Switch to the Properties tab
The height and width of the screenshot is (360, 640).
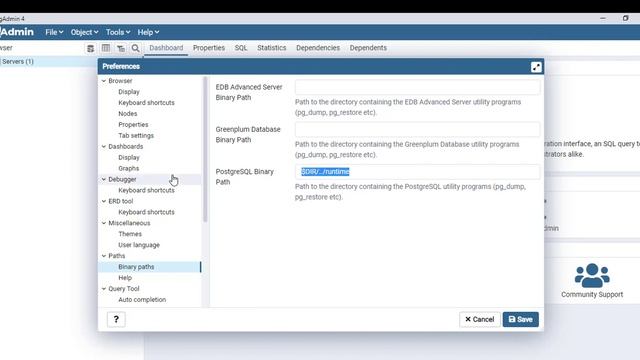point(209,48)
